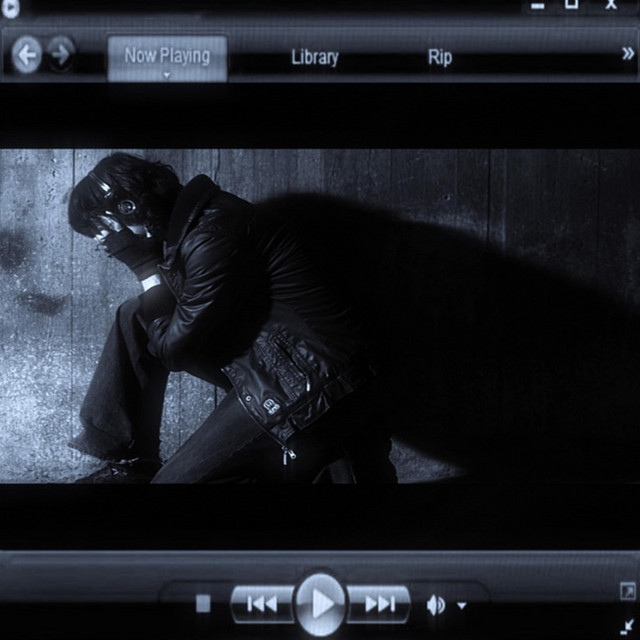This screenshot has width=640, height=640.
Task: Switch to compact mode with the corner arrow
Action: click(627, 627)
